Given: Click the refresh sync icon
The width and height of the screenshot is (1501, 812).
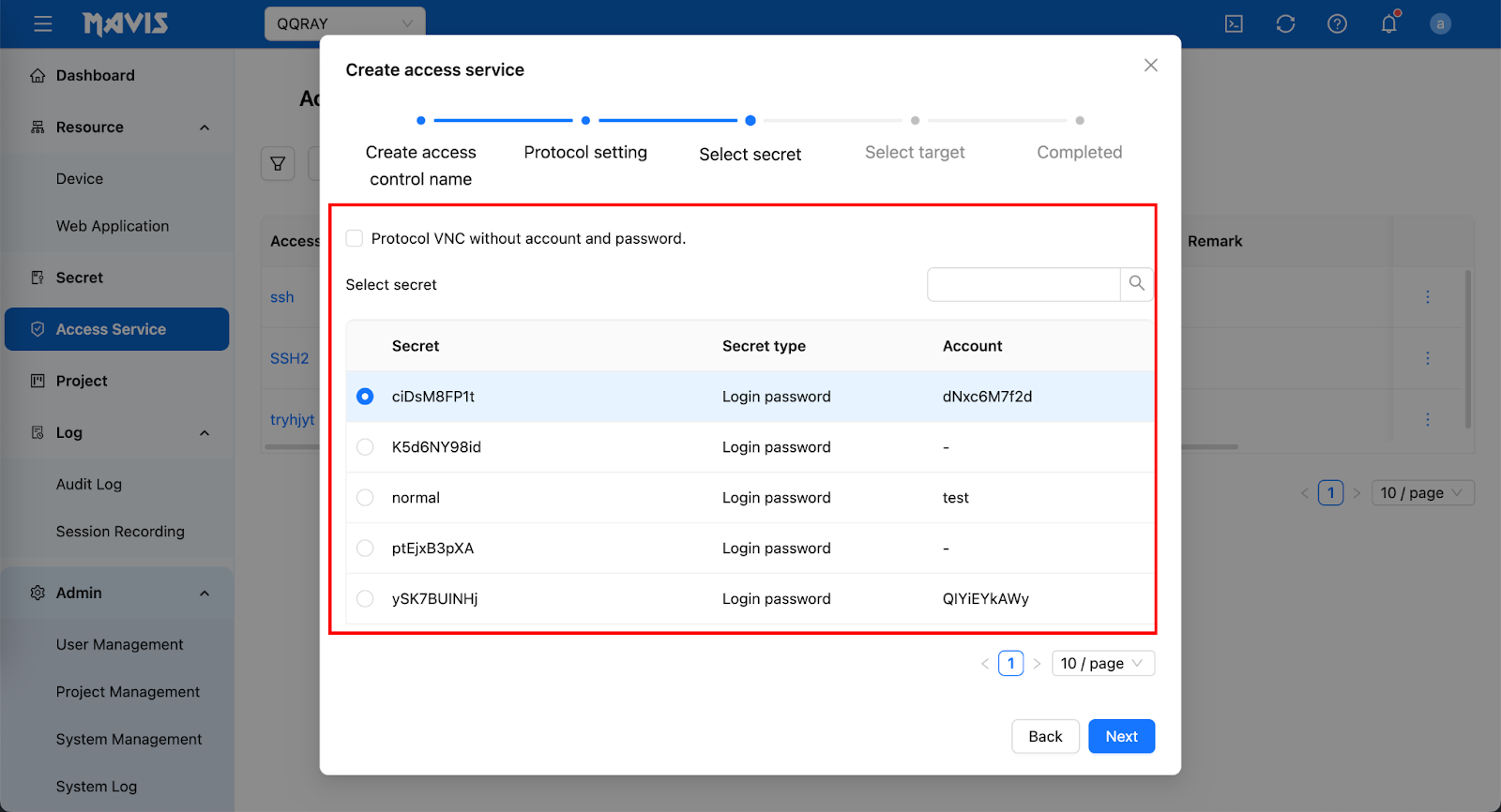Looking at the screenshot, I should (x=1285, y=24).
